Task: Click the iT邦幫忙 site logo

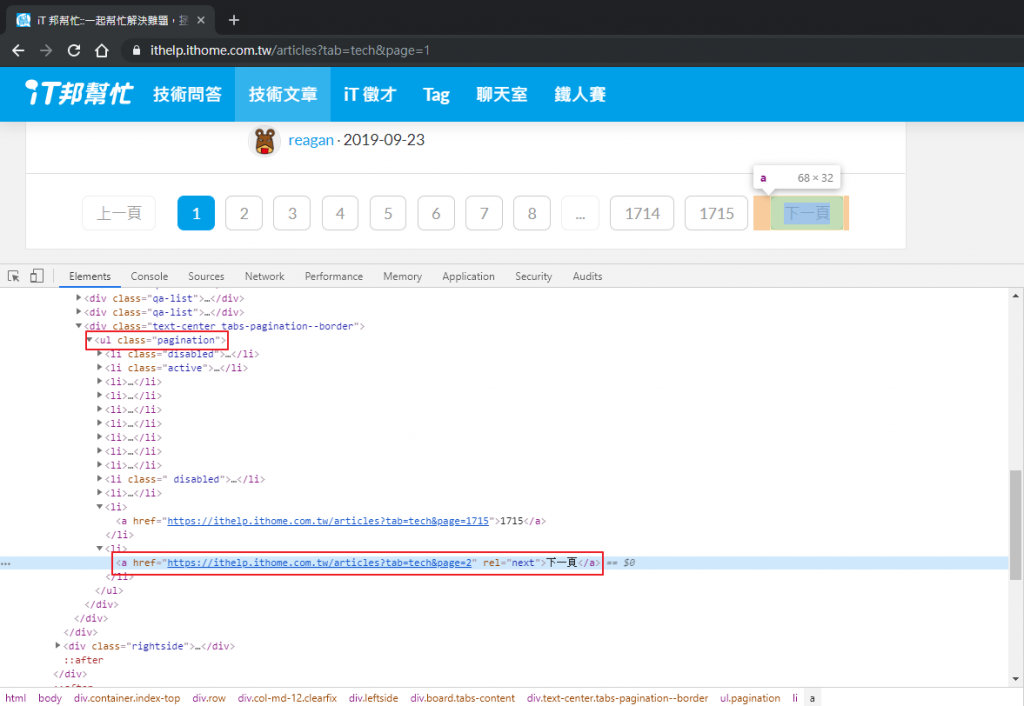Action: point(79,93)
